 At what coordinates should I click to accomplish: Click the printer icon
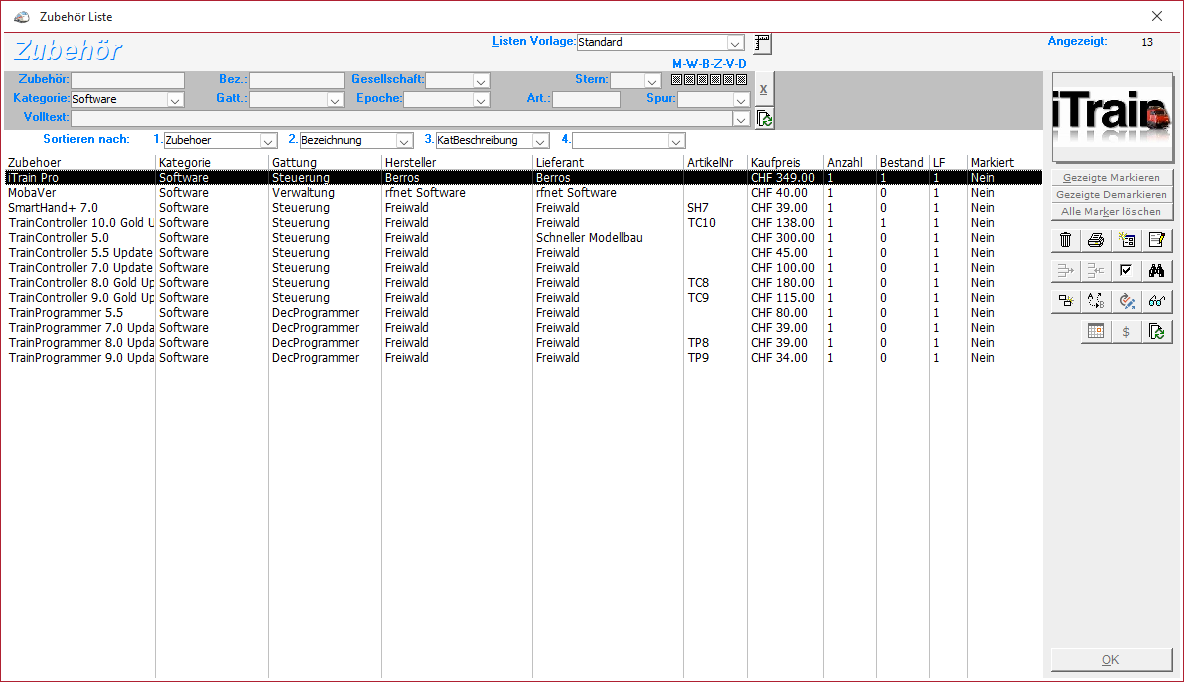click(1096, 240)
